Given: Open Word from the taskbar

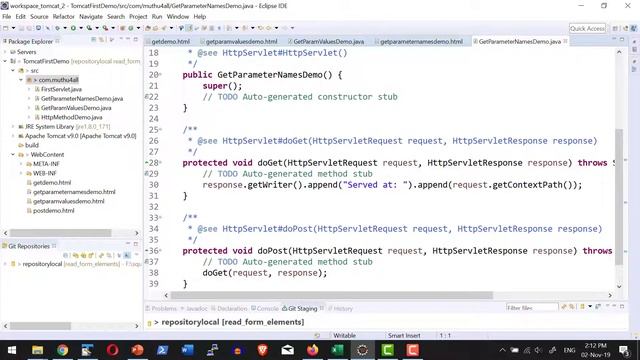Looking at the screenshot, I should click(x=187, y=350).
